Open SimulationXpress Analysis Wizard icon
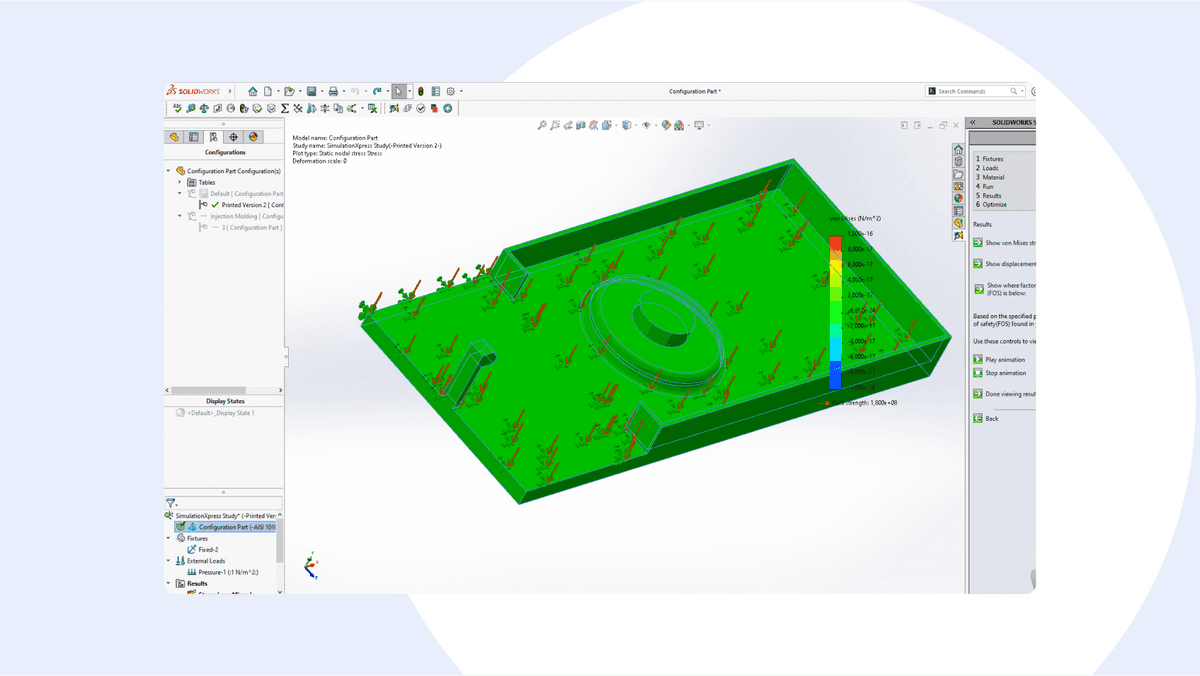Viewport: 1200px width, 676px height. (393, 108)
